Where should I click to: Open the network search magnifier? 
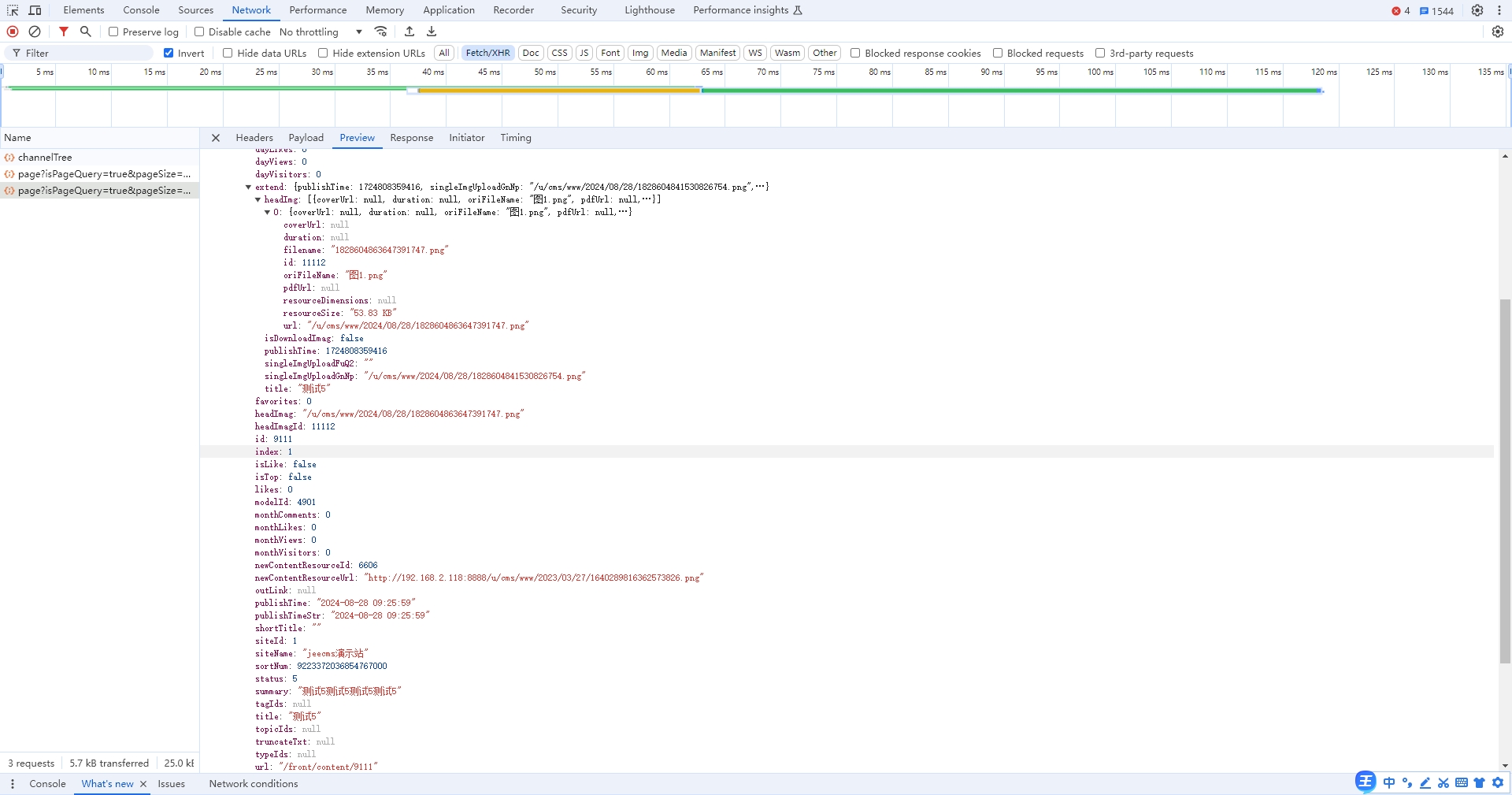[86, 32]
